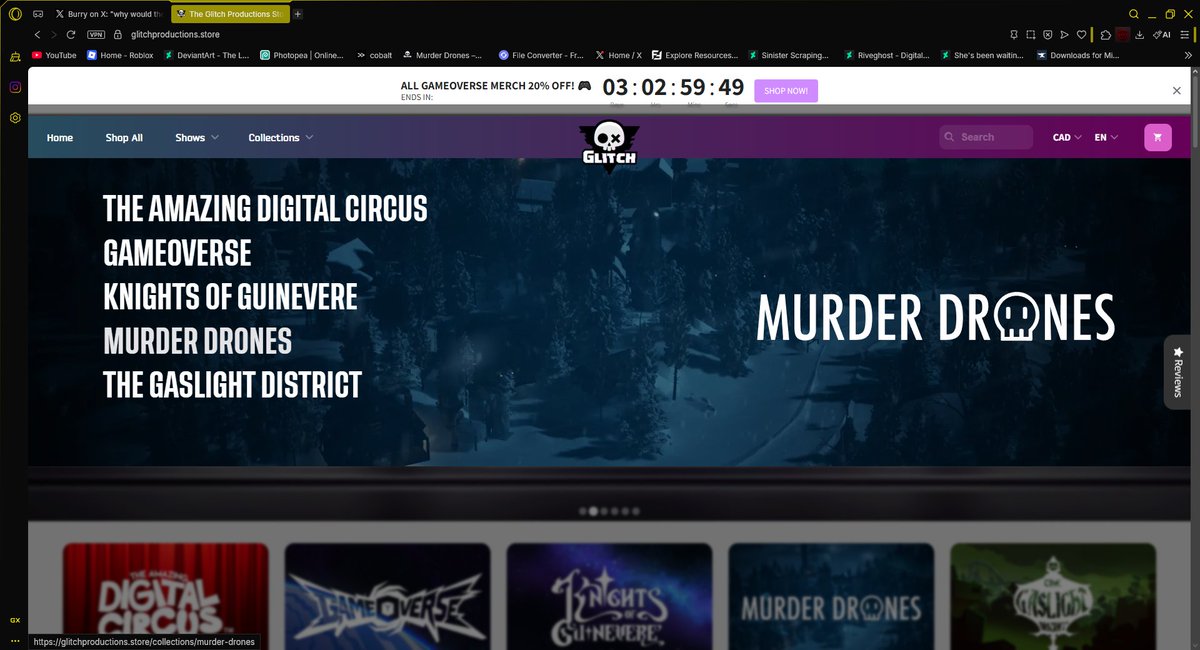Screen dimensions: 1200x650
Task: Open the DeviantArt bookmark
Action: pos(208,55)
